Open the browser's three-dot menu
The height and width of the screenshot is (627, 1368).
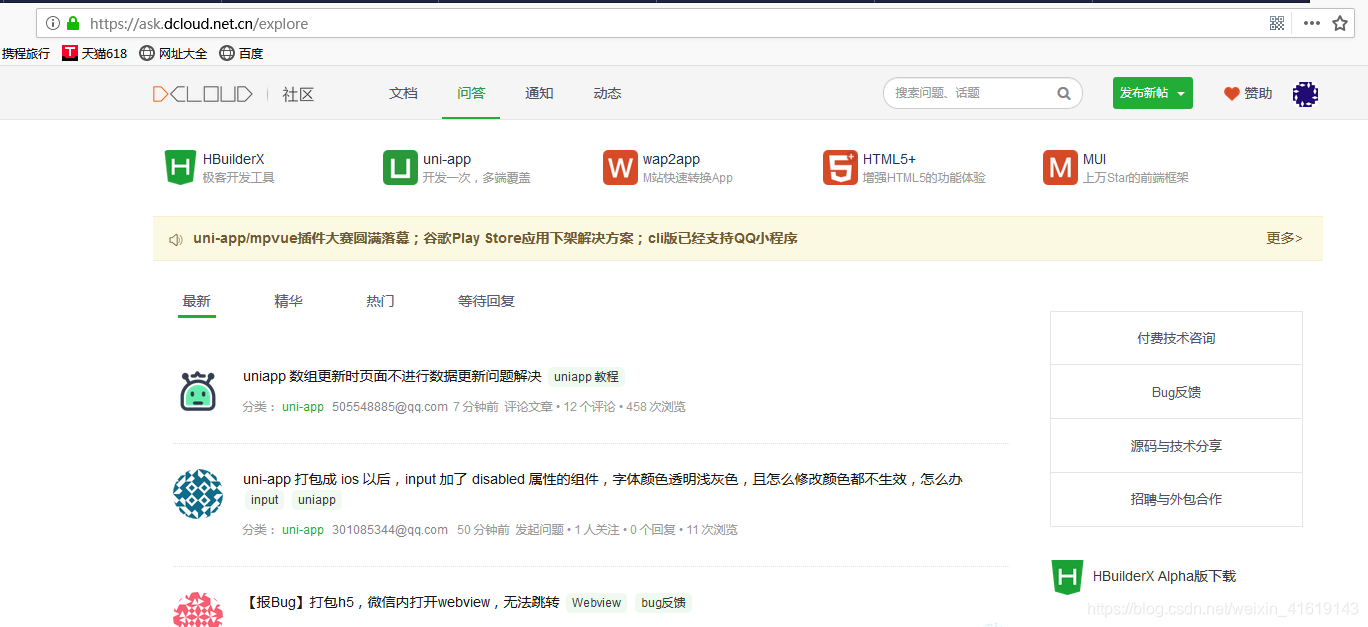[x=1311, y=22]
